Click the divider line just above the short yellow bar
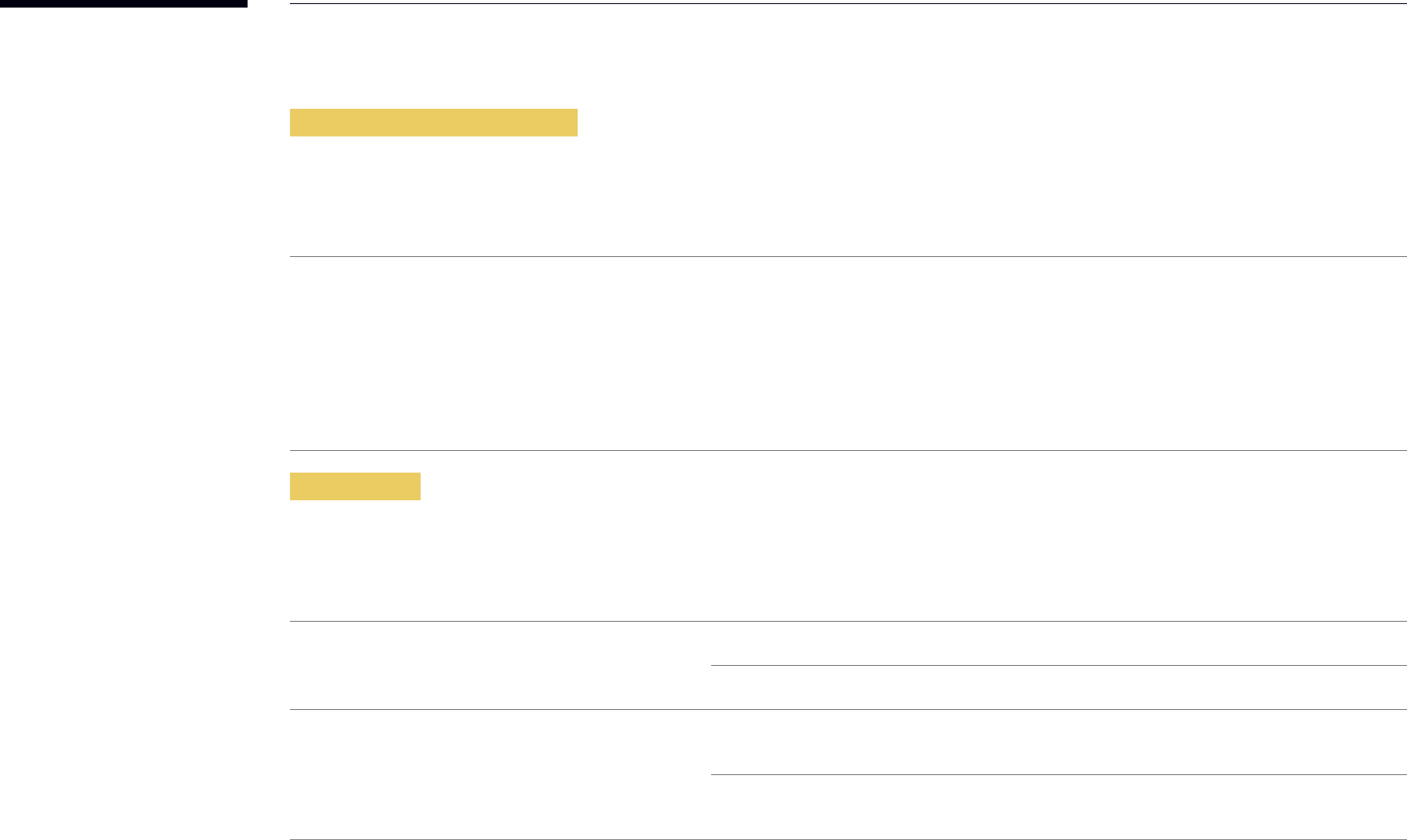 [848, 451]
